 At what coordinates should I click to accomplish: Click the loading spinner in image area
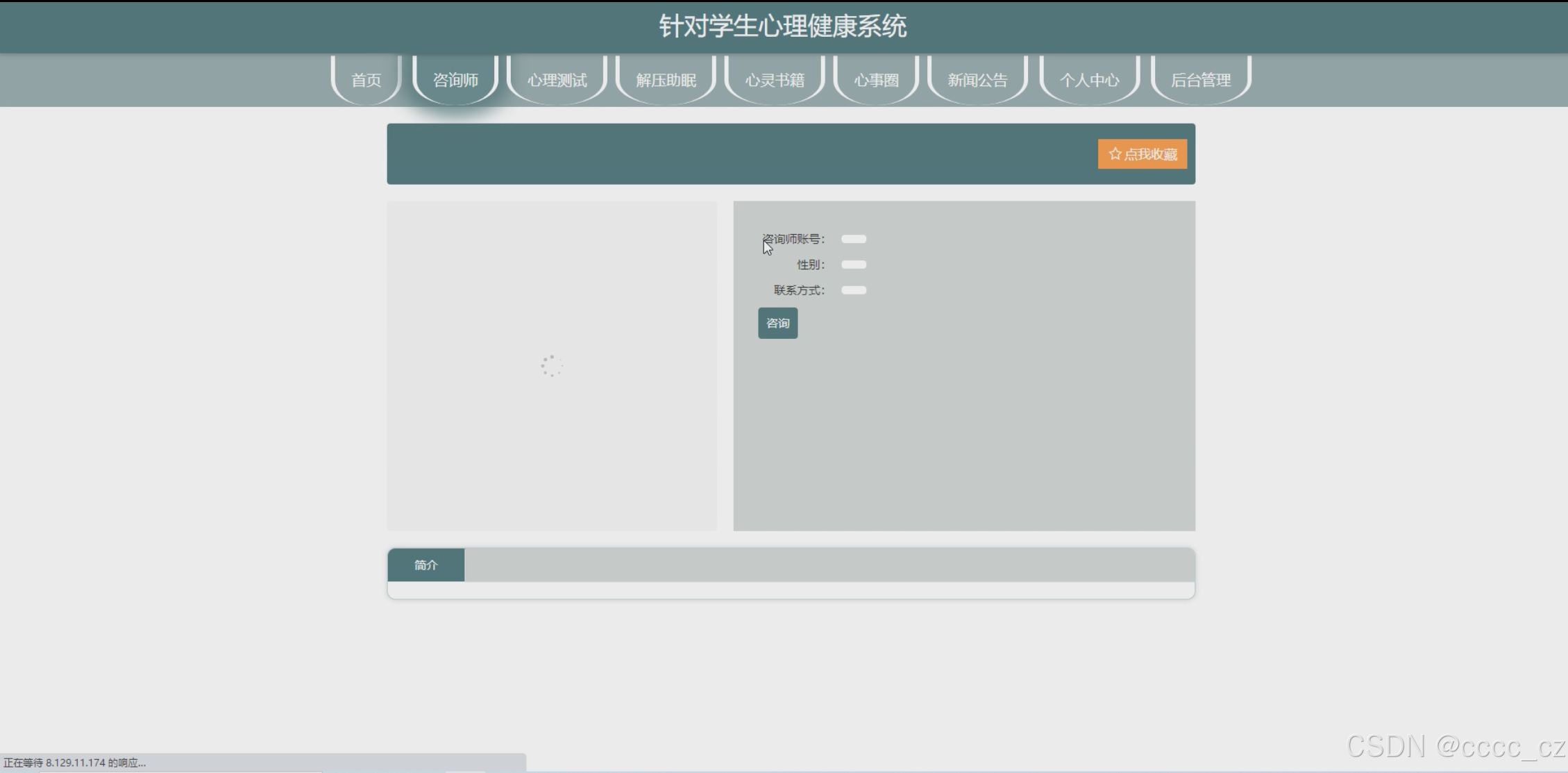pos(551,365)
